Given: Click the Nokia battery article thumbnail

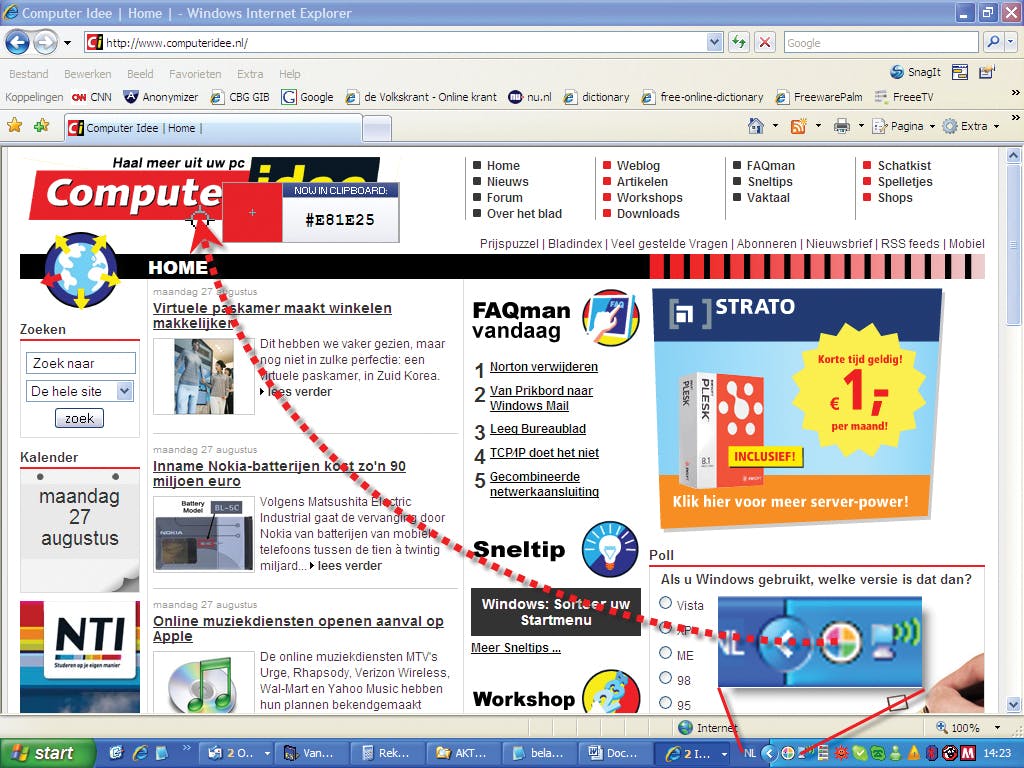Looking at the screenshot, I should [x=204, y=534].
